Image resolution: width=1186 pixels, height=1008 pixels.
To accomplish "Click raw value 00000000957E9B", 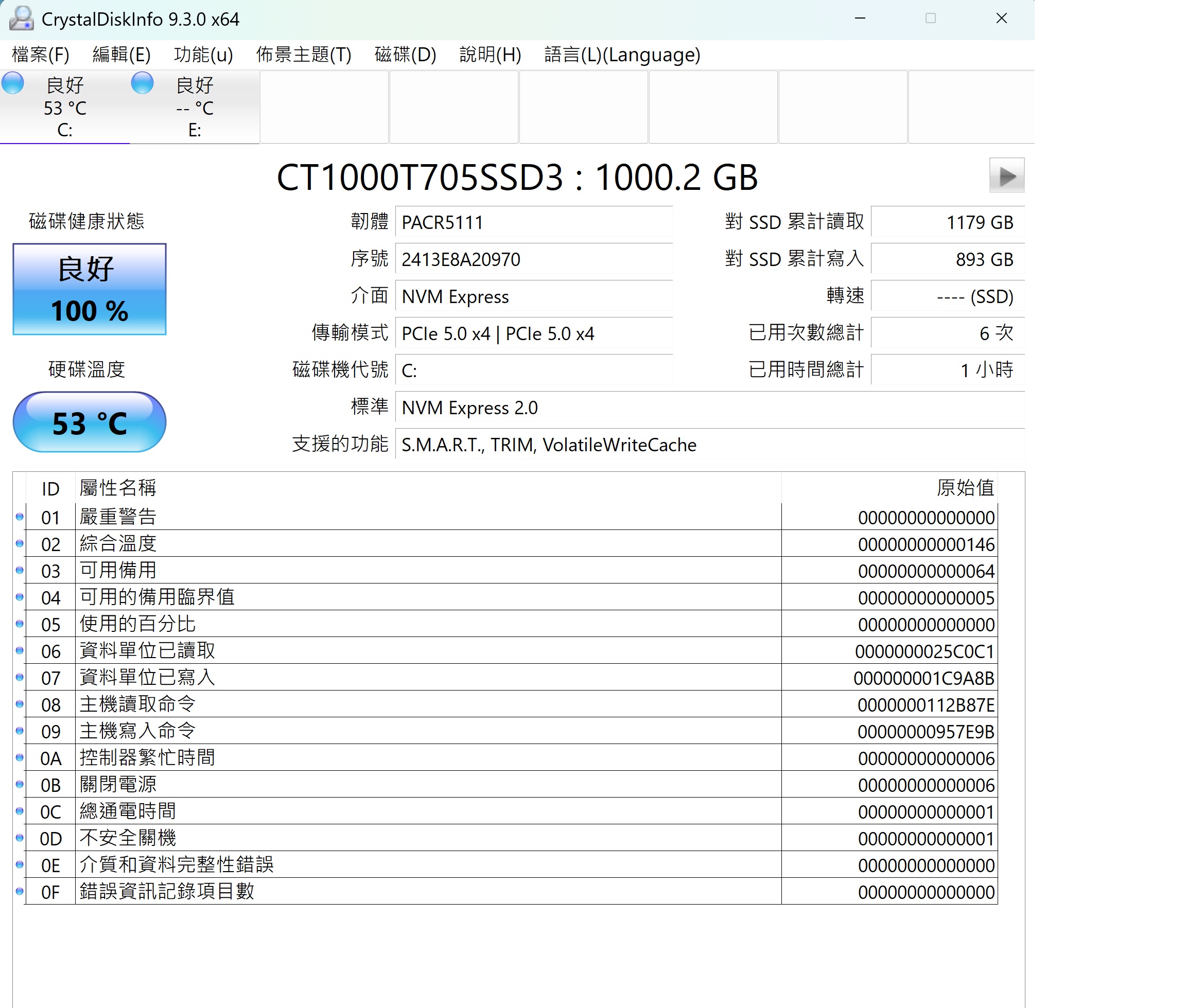I will click(926, 731).
